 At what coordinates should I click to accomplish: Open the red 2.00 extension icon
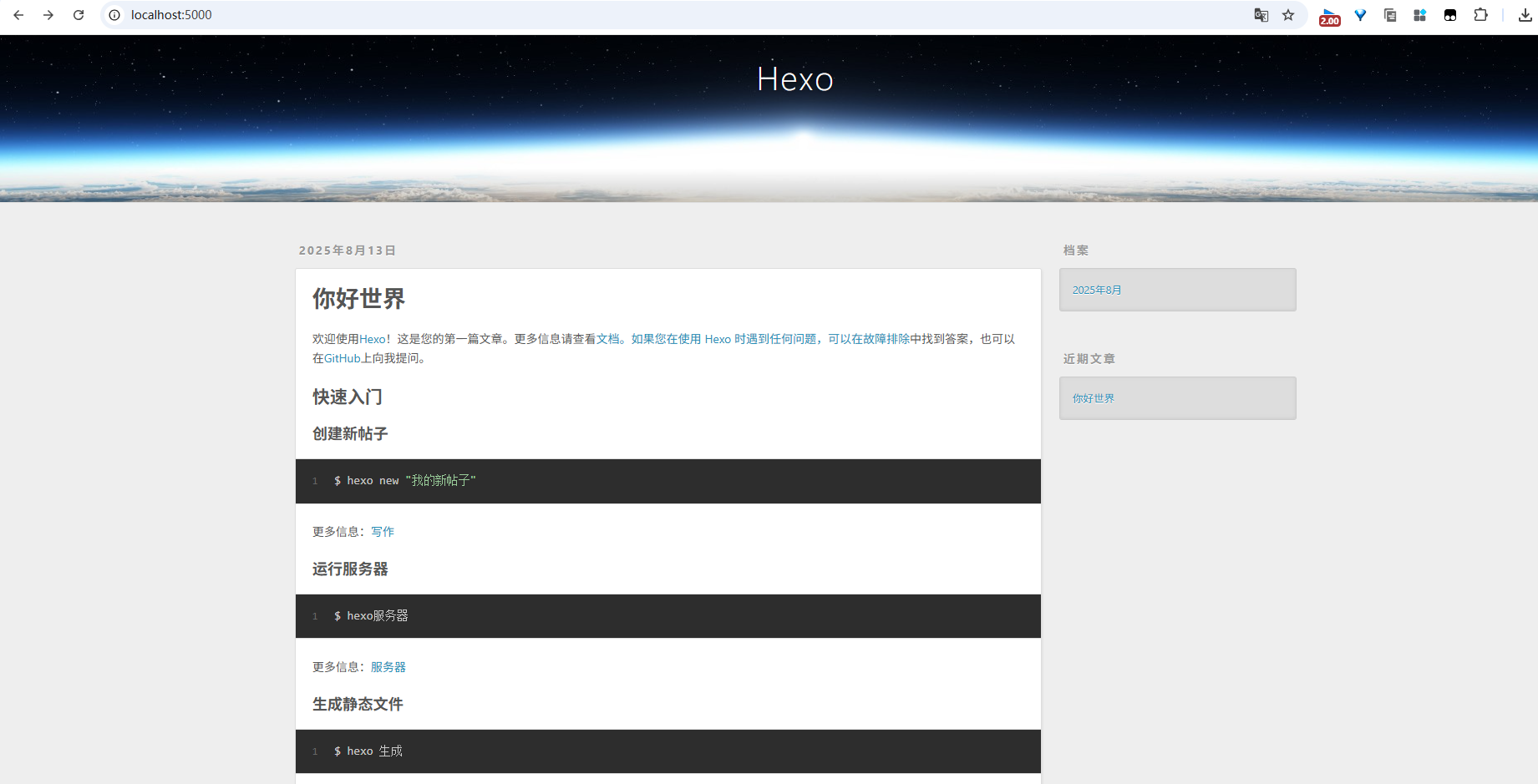point(1329,17)
